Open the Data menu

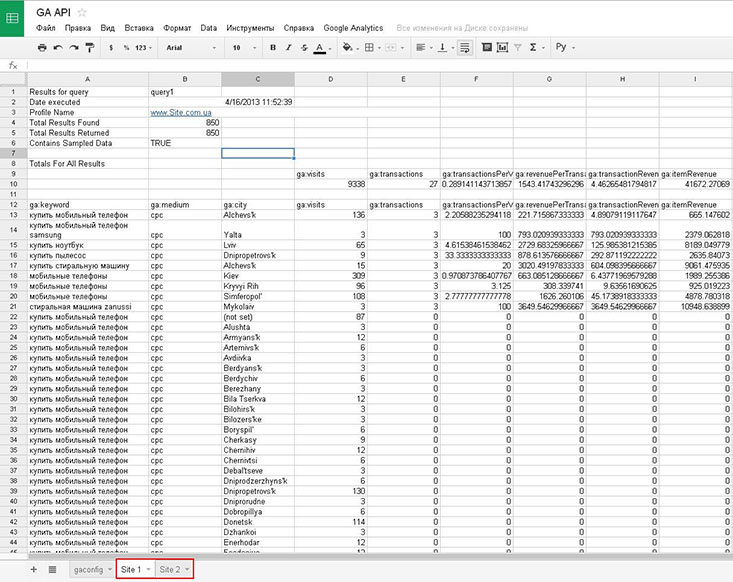coord(208,28)
